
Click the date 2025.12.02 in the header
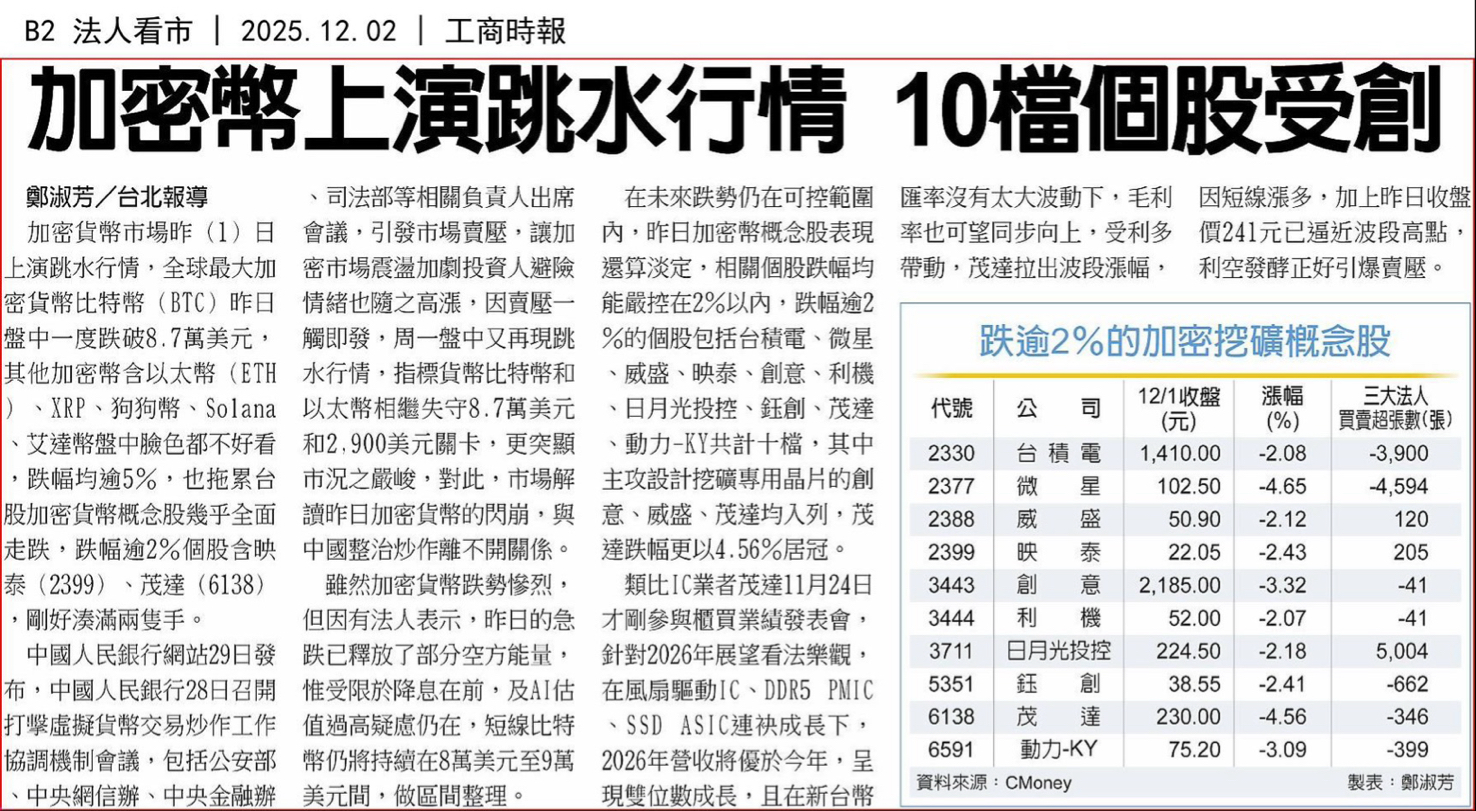coord(317,32)
